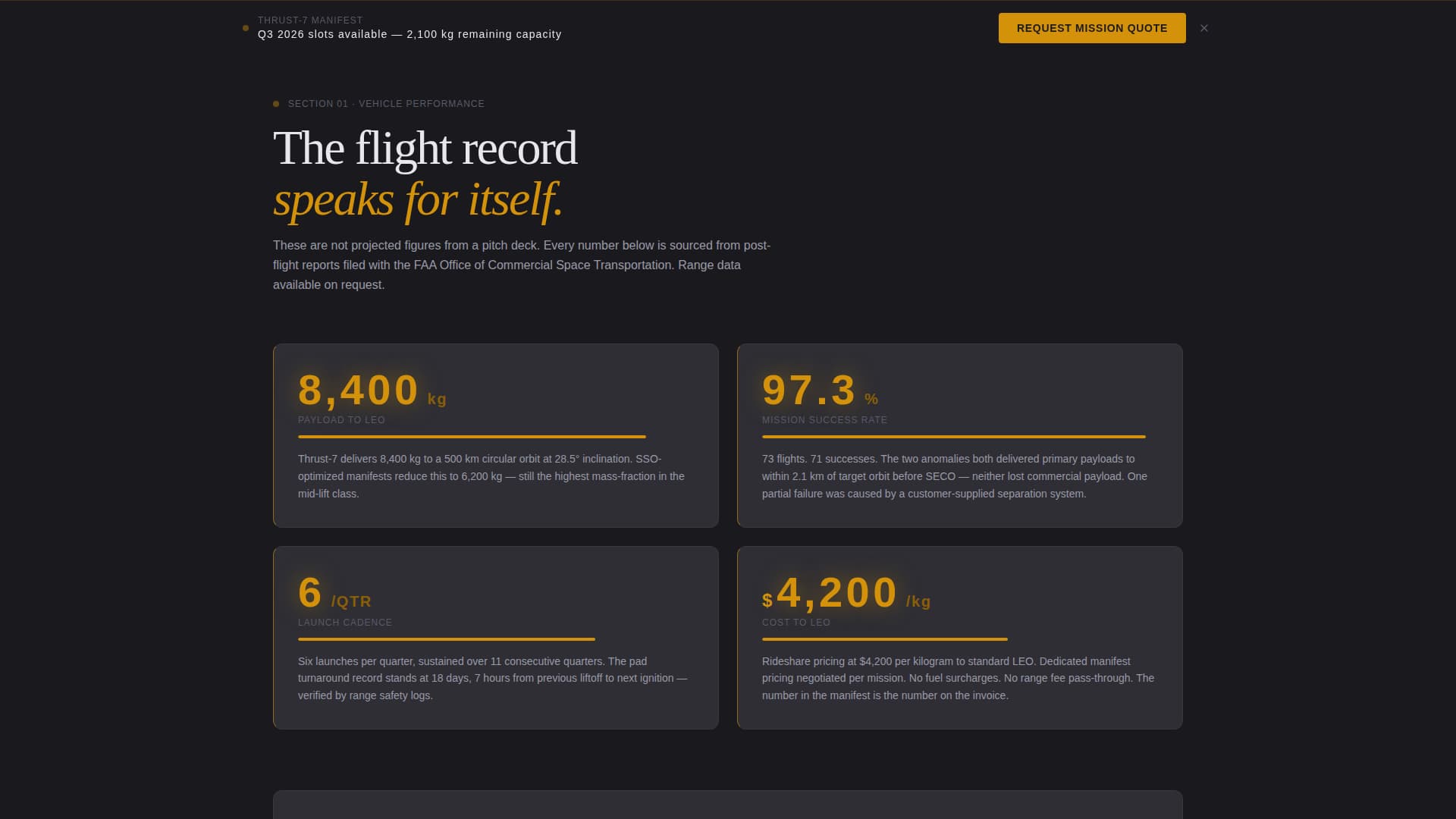Viewport: 1456px width, 819px height.
Task: Click the rideshare pricing card description
Action: coord(958,678)
